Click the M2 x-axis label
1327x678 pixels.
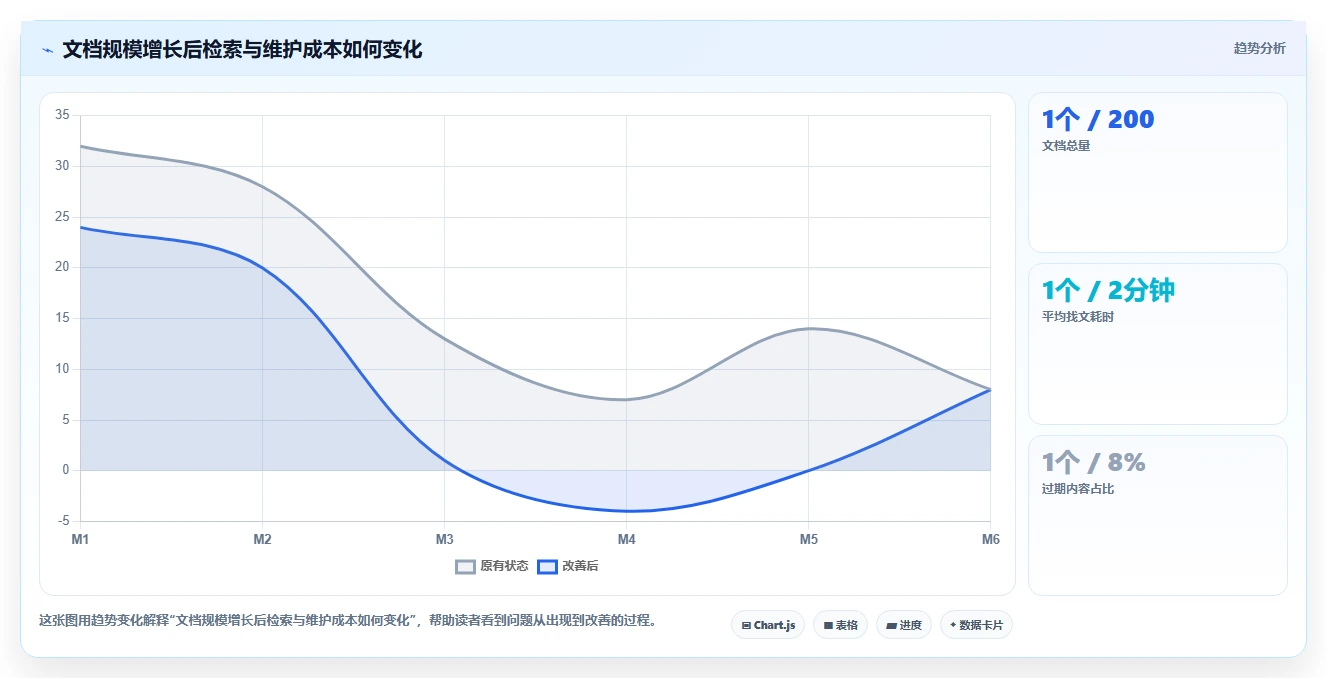[262, 539]
